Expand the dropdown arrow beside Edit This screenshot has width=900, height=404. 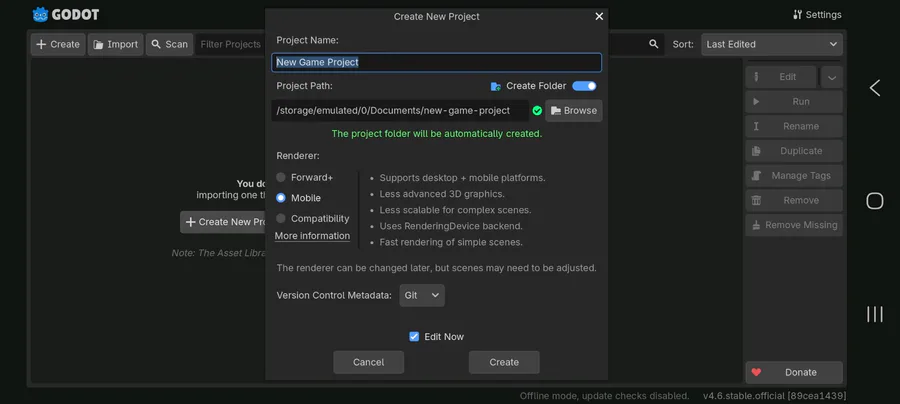[832, 77]
